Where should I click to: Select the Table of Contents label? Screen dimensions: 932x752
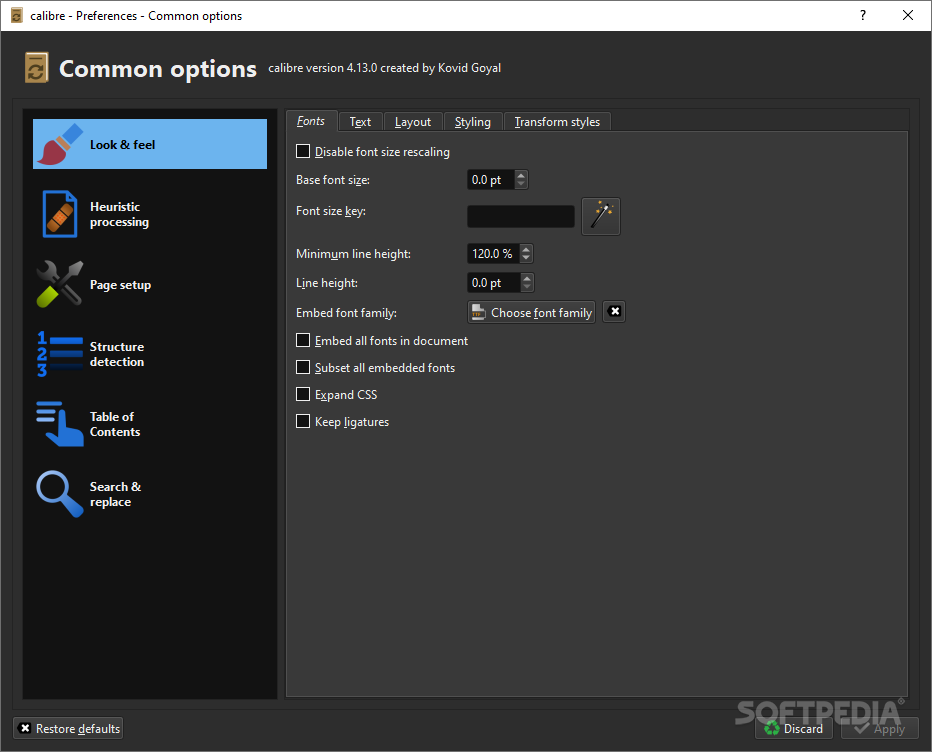click(115, 424)
